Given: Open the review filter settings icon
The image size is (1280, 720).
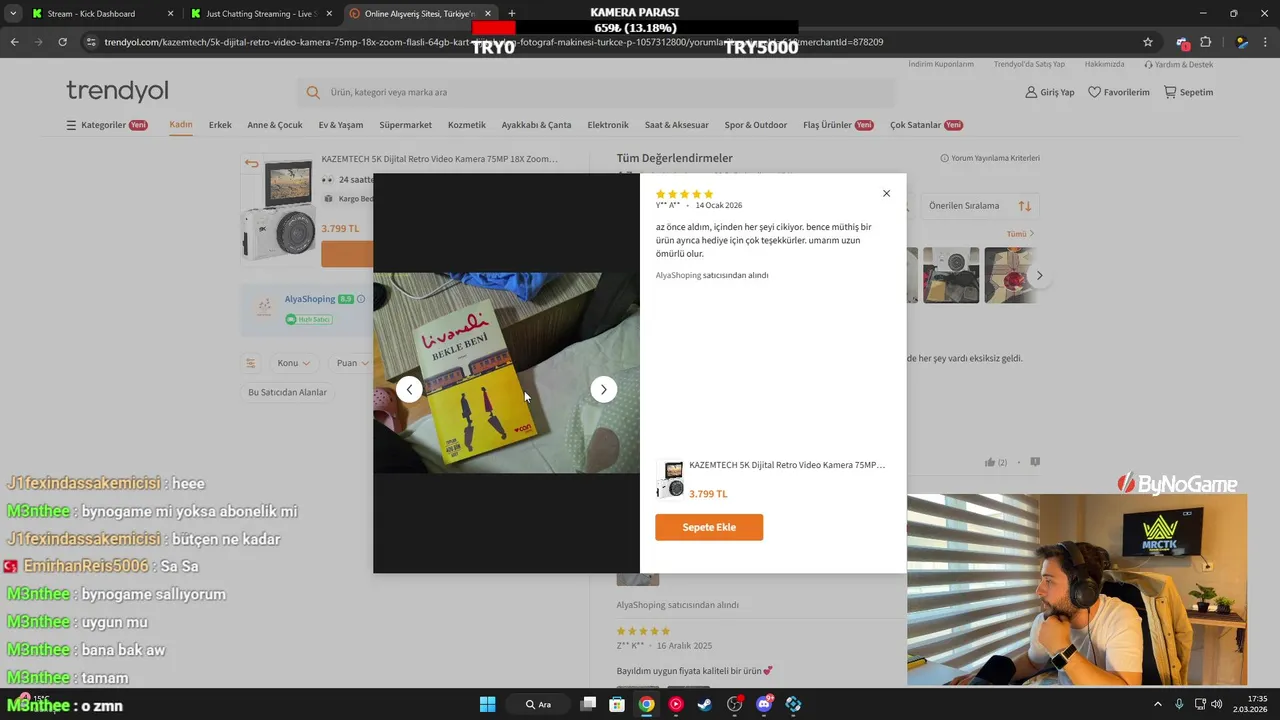Looking at the screenshot, I should point(251,363).
